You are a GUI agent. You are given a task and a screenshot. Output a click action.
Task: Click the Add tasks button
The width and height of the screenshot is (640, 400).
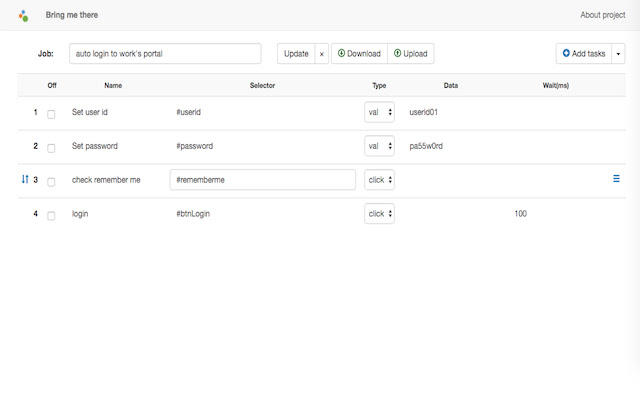pyautogui.click(x=584, y=54)
